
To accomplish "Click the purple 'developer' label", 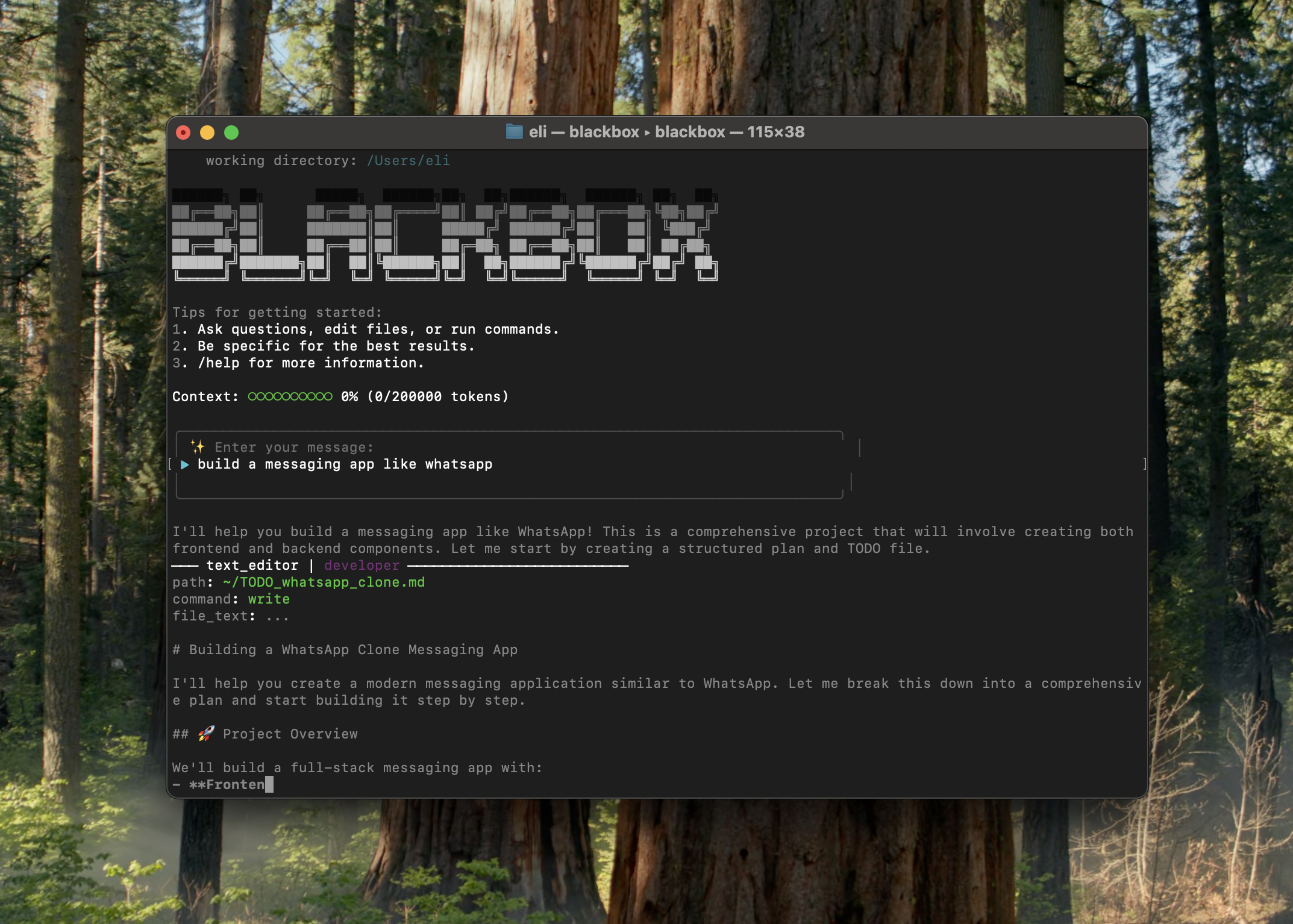I will 362,566.
